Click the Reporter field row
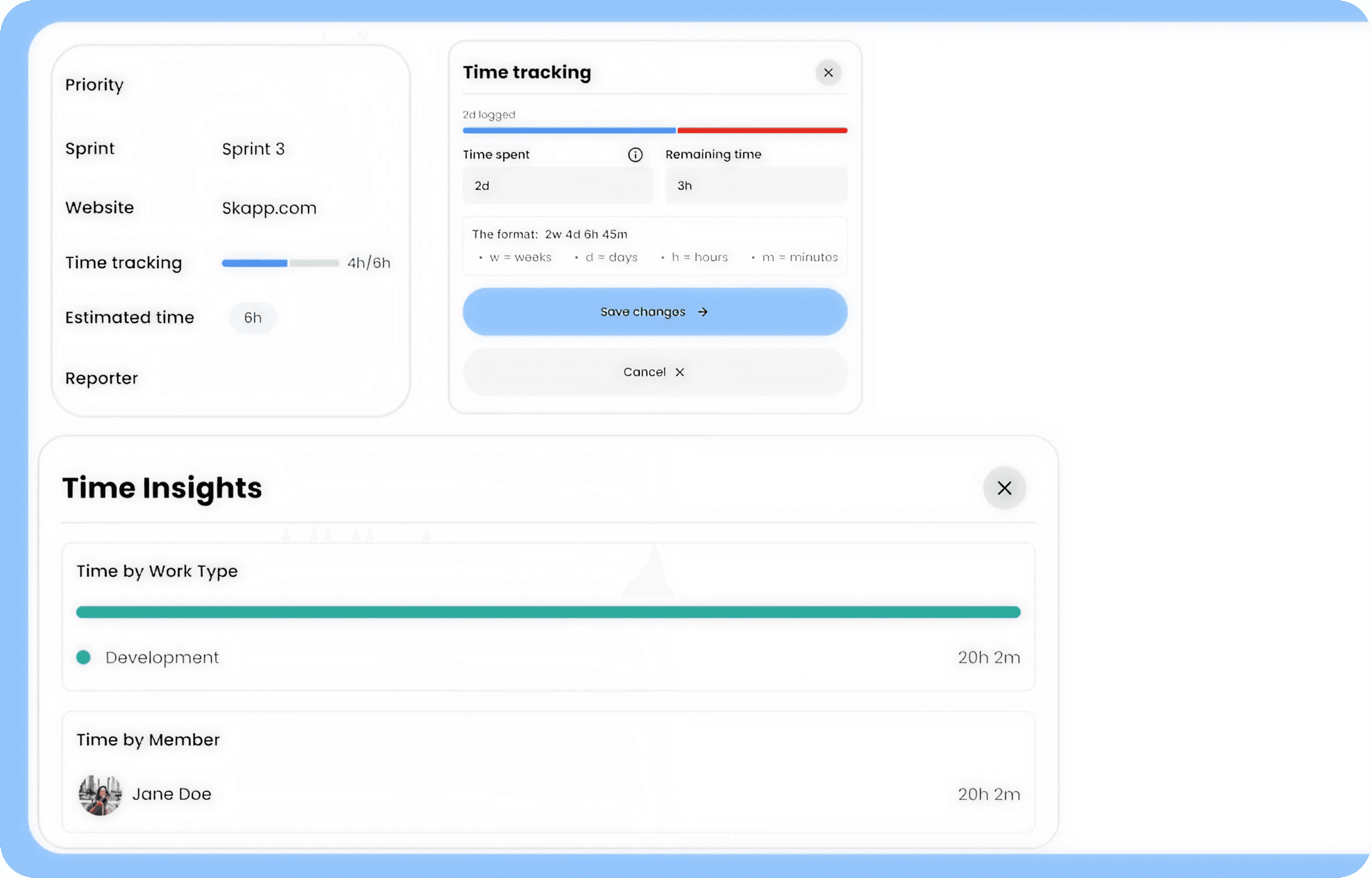Viewport: 1372px width, 878px height. pos(102,378)
